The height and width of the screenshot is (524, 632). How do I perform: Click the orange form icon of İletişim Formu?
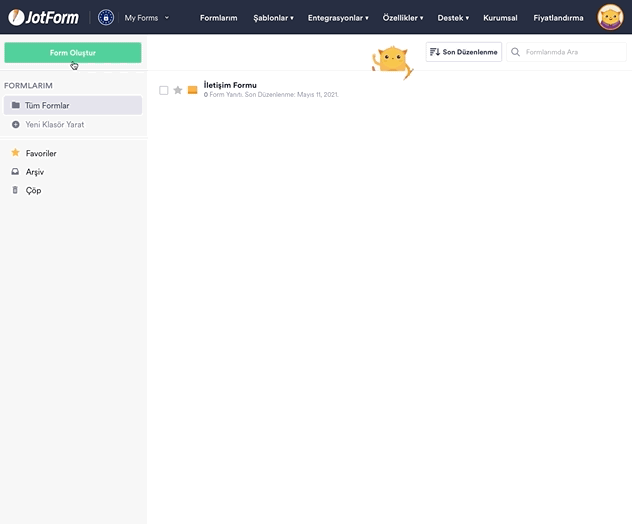(x=193, y=90)
